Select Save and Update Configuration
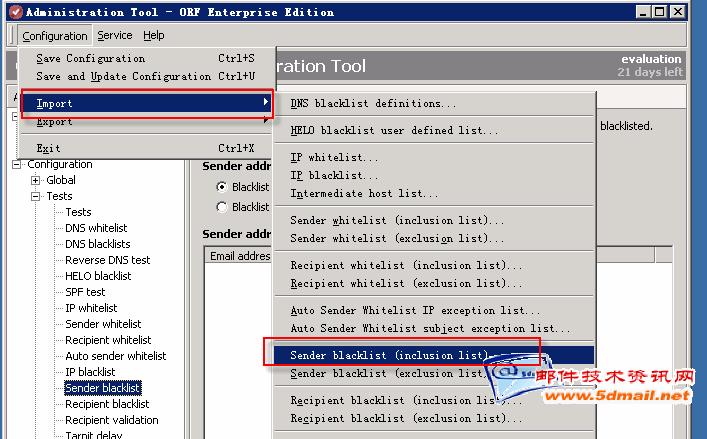Image resolution: width=707 pixels, height=439 pixels. coord(123,76)
